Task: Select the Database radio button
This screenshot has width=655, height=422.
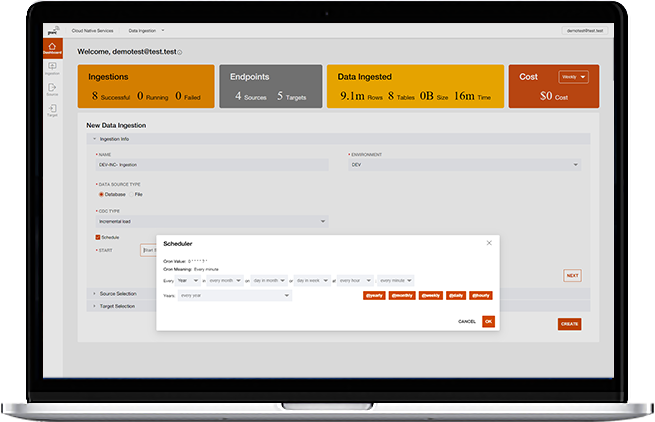Action: (101, 194)
